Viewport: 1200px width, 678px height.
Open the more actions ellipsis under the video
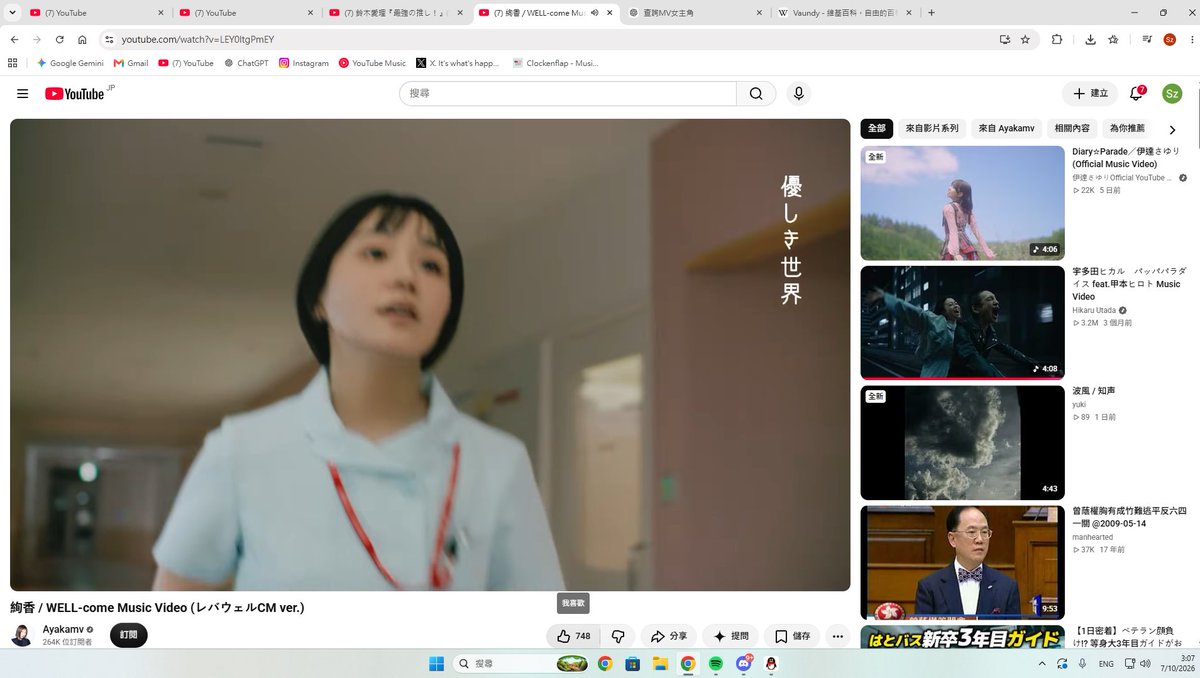click(x=838, y=636)
